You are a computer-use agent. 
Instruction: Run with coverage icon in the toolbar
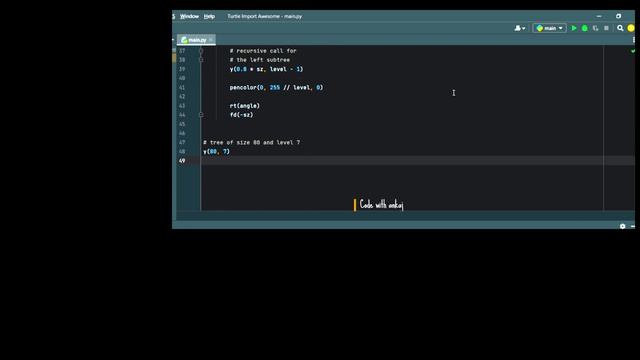tap(596, 28)
